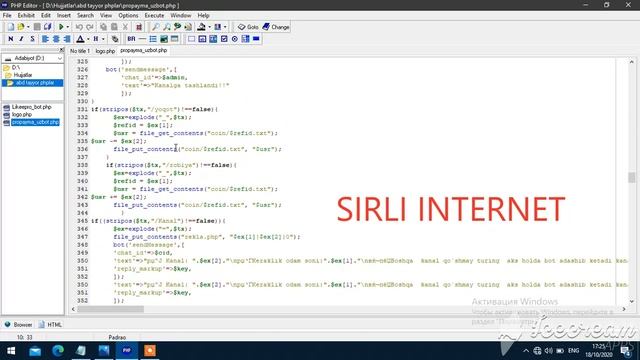This screenshot has height=360, width=640.
Task: Open the run options dropdown arrow
Action: [68, 27]
